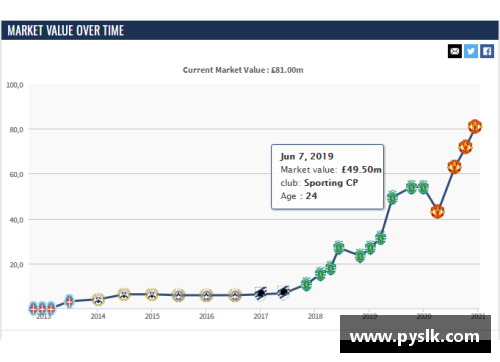Click the 'Jun 7, 2019' tooltip date
The width and height of the screenshot is (500, 362).
307,156
